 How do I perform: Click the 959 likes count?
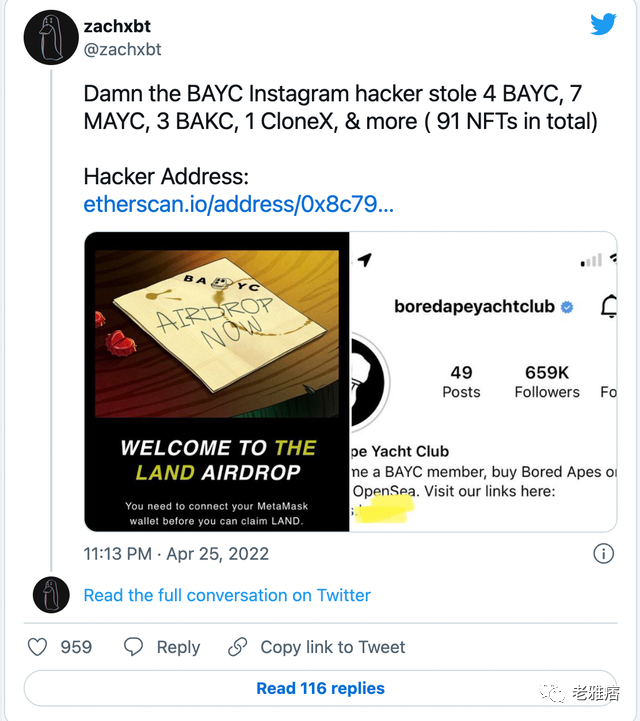pos(76,647)
